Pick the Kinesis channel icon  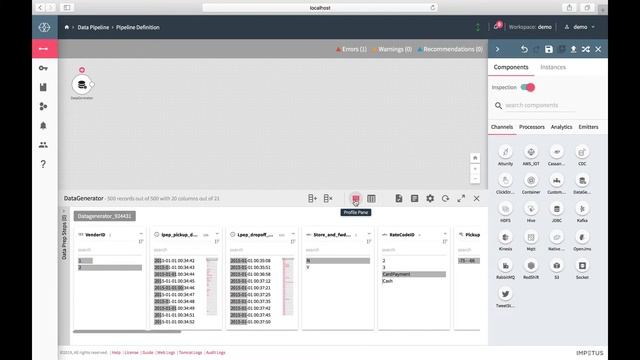(505, 237)
